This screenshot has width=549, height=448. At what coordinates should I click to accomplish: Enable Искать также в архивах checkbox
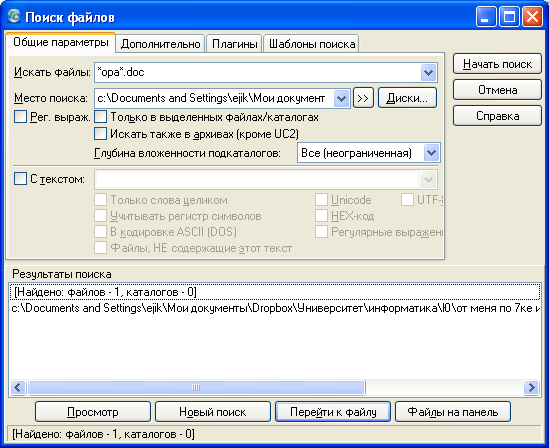(100, 133)
